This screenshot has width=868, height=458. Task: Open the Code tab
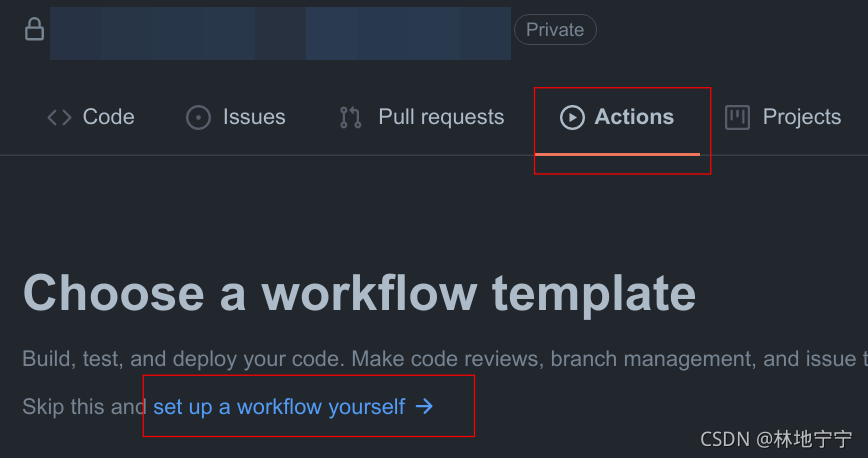tap(91, 117)
